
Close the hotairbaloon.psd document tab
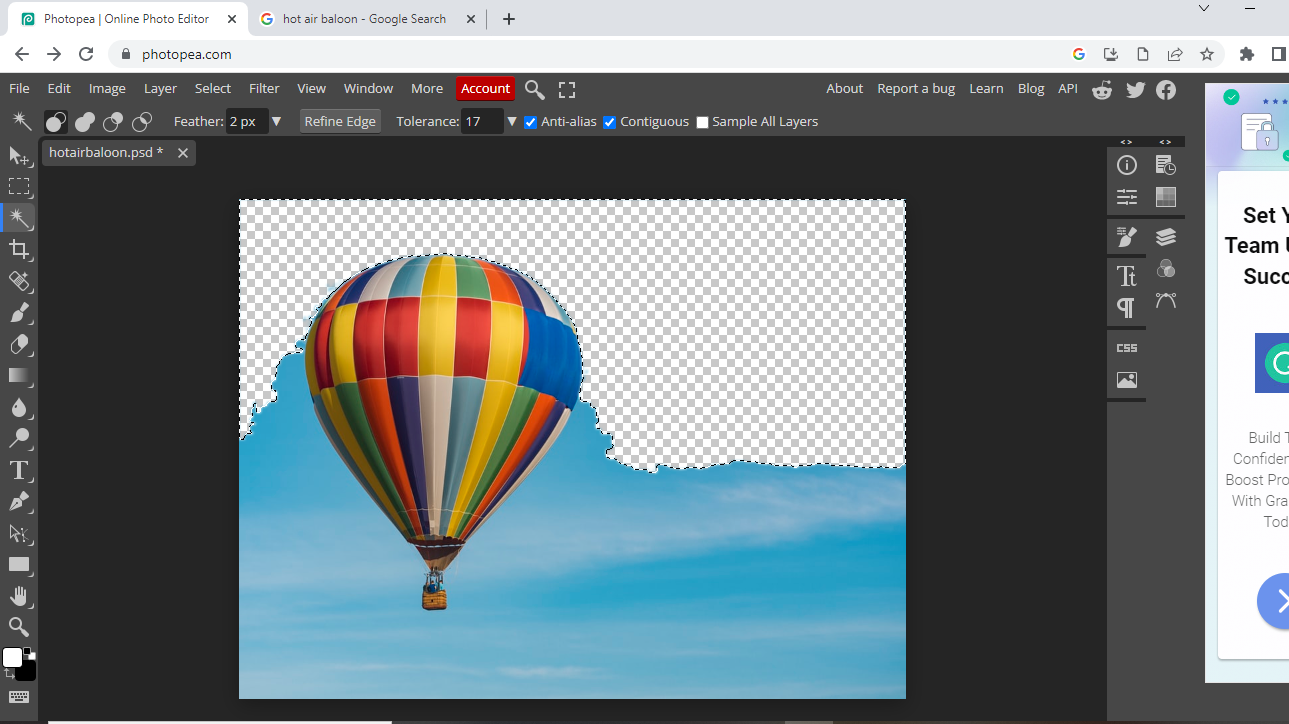click(x=182, y=153)
